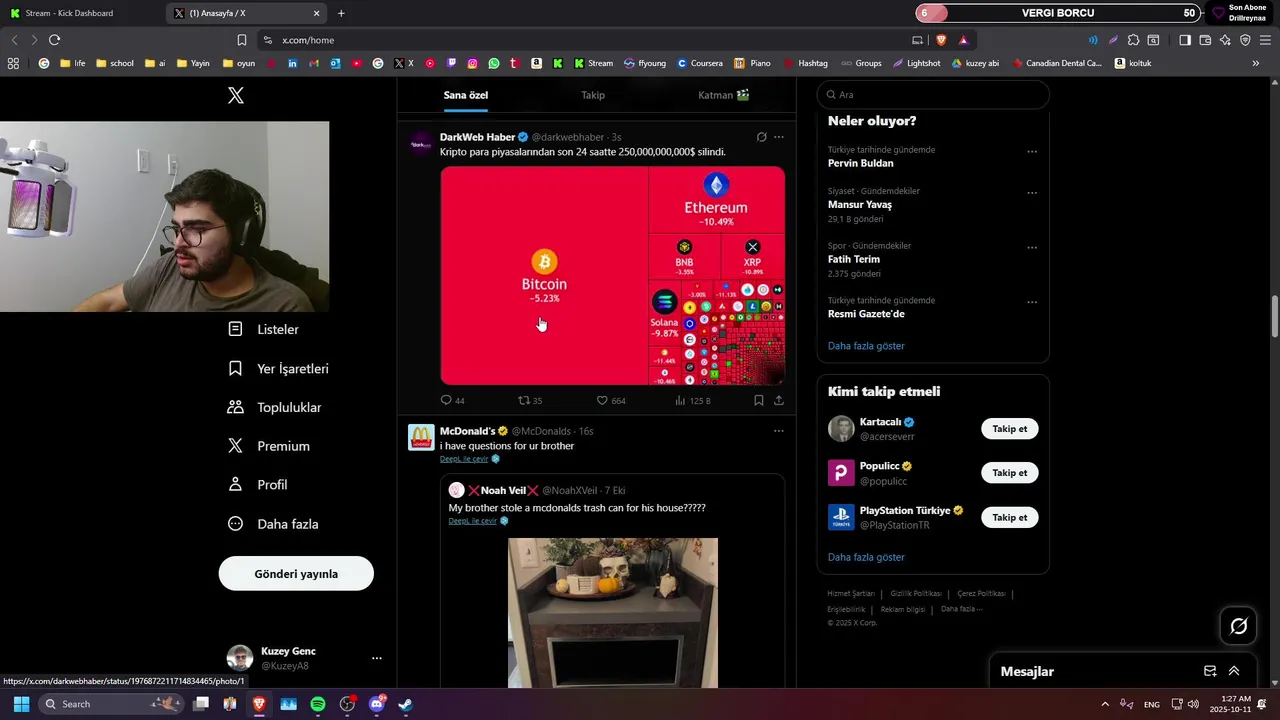Open options for Resmi Gazete'de trend
Viewport: 1280px width, 720px height.
tap(1032, 302)
